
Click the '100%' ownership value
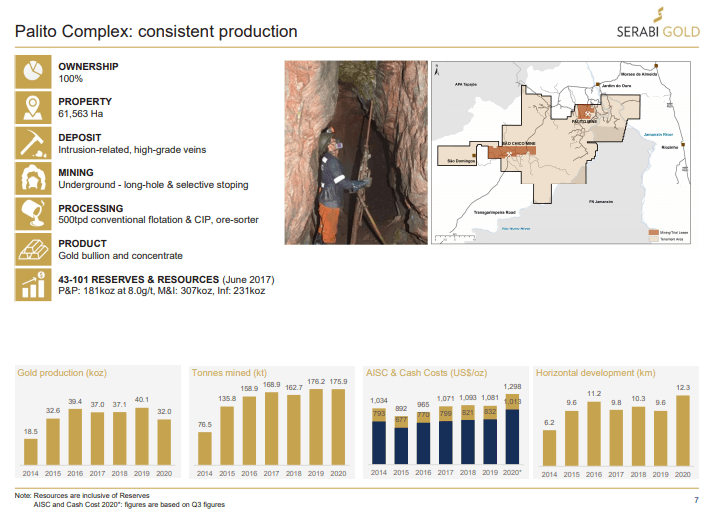click(71, 79)
